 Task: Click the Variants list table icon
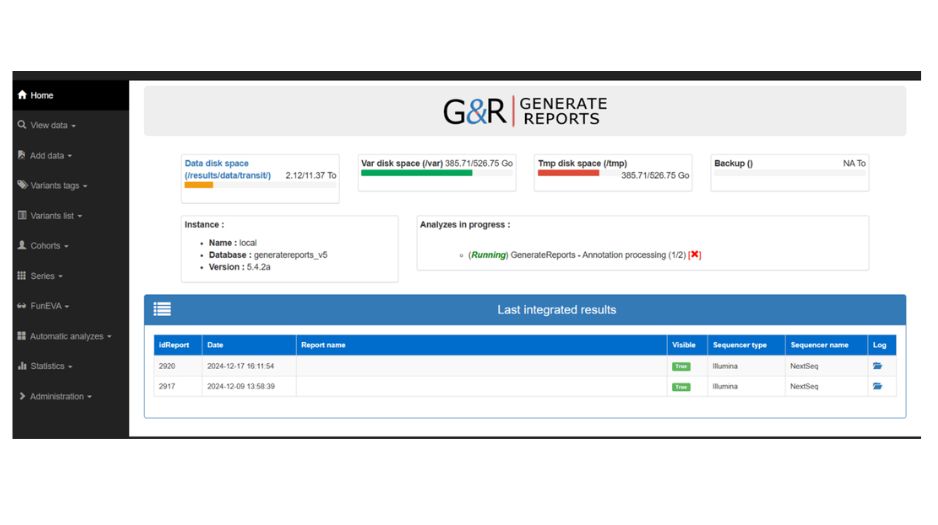click(x=22, y=215)
